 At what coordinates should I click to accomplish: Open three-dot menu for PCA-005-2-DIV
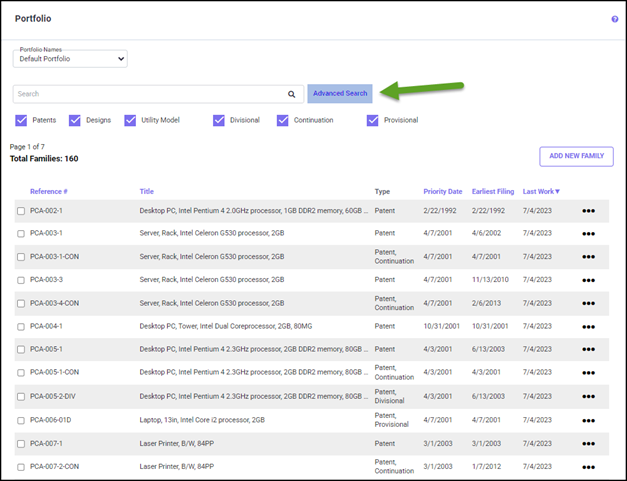click(588, 397)
